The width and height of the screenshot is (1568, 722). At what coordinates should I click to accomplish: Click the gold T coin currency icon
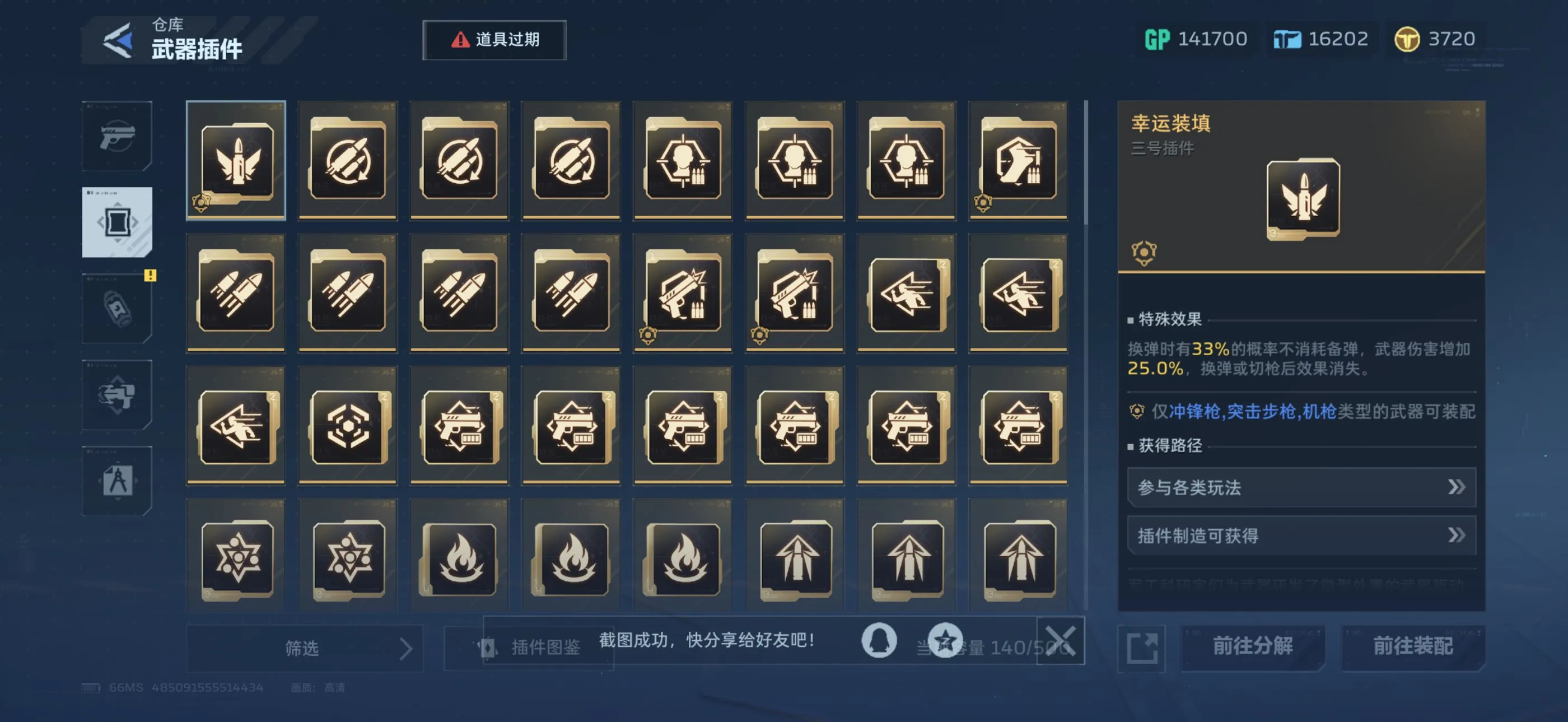pos(1407,40)
